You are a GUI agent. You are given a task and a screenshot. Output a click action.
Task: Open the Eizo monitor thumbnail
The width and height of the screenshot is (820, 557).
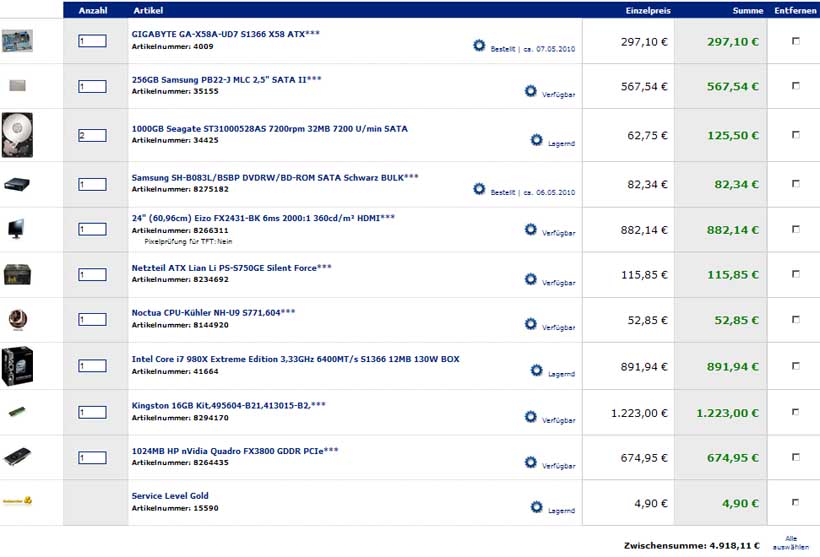[16, 229]
